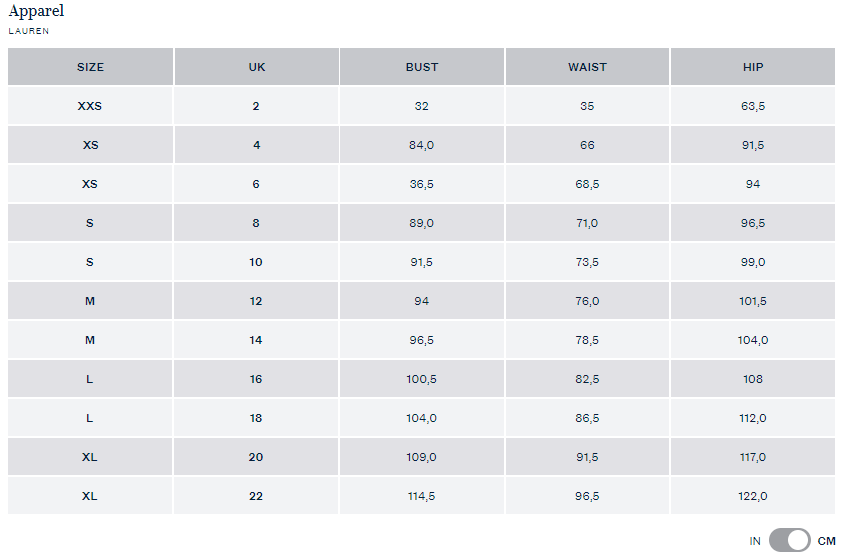
Task: Click the CM unit label
Action: (x=826, y=541)
